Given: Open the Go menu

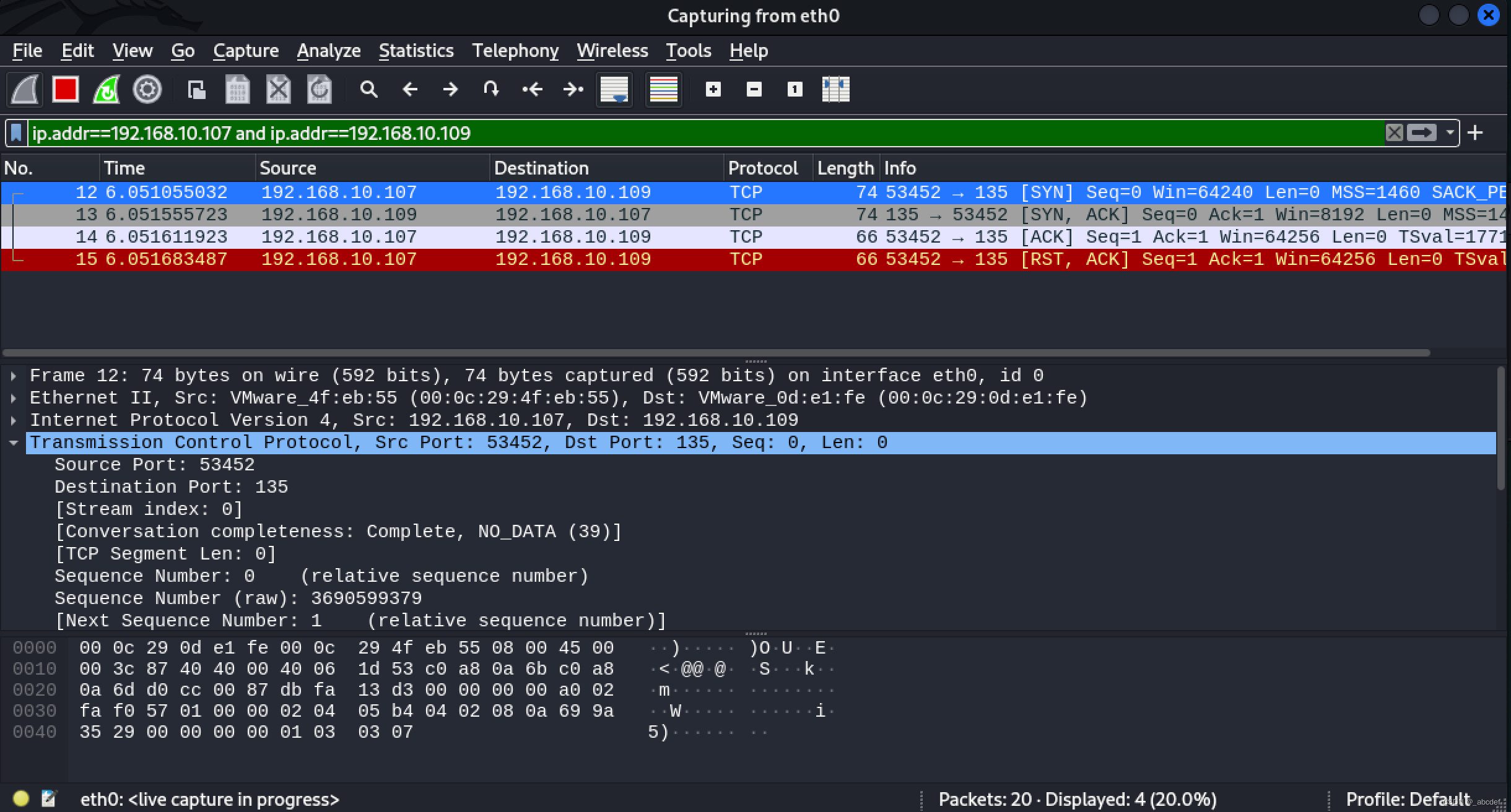Looking at the screenshot, I should (183, 51).
